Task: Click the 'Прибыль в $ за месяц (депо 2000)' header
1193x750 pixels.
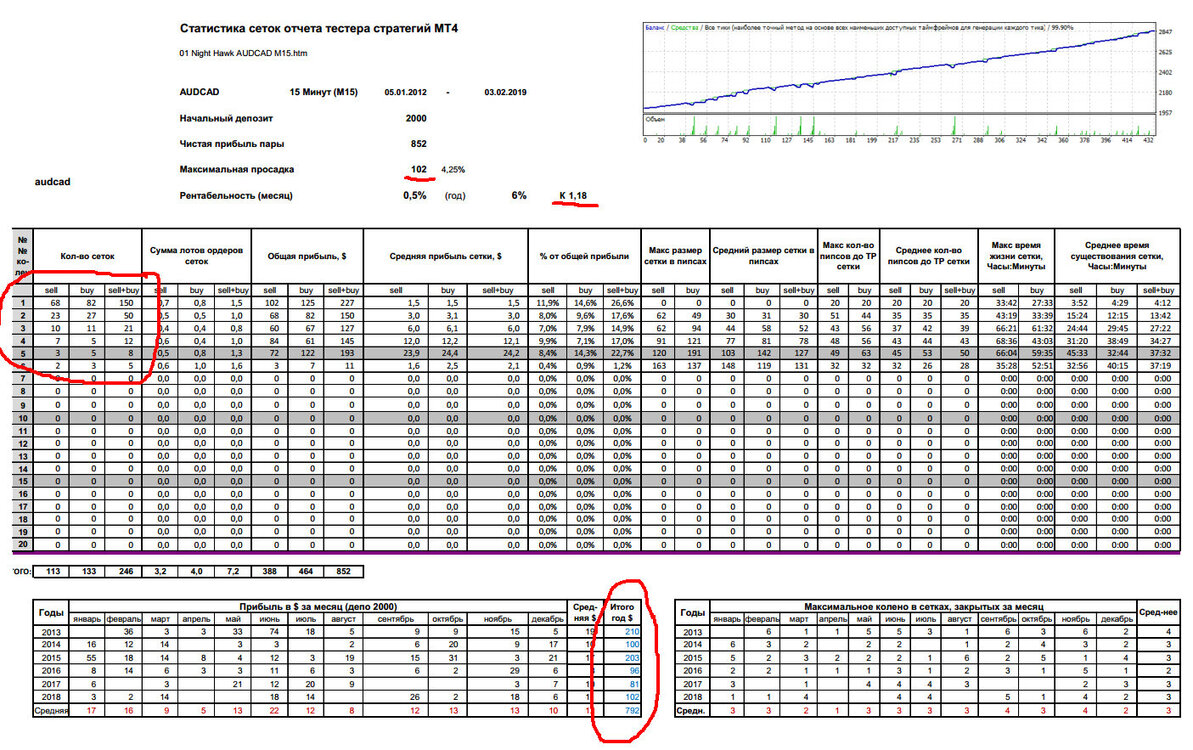Action: tap(318, 607)
